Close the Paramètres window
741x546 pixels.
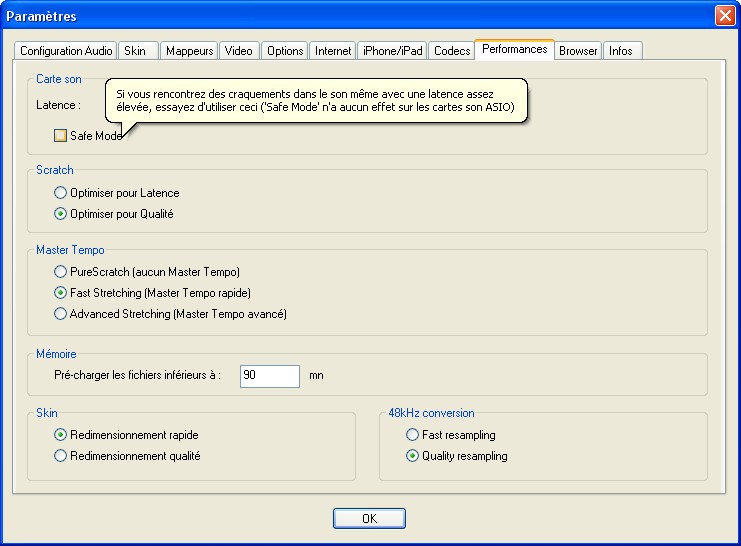pos(724,16)
